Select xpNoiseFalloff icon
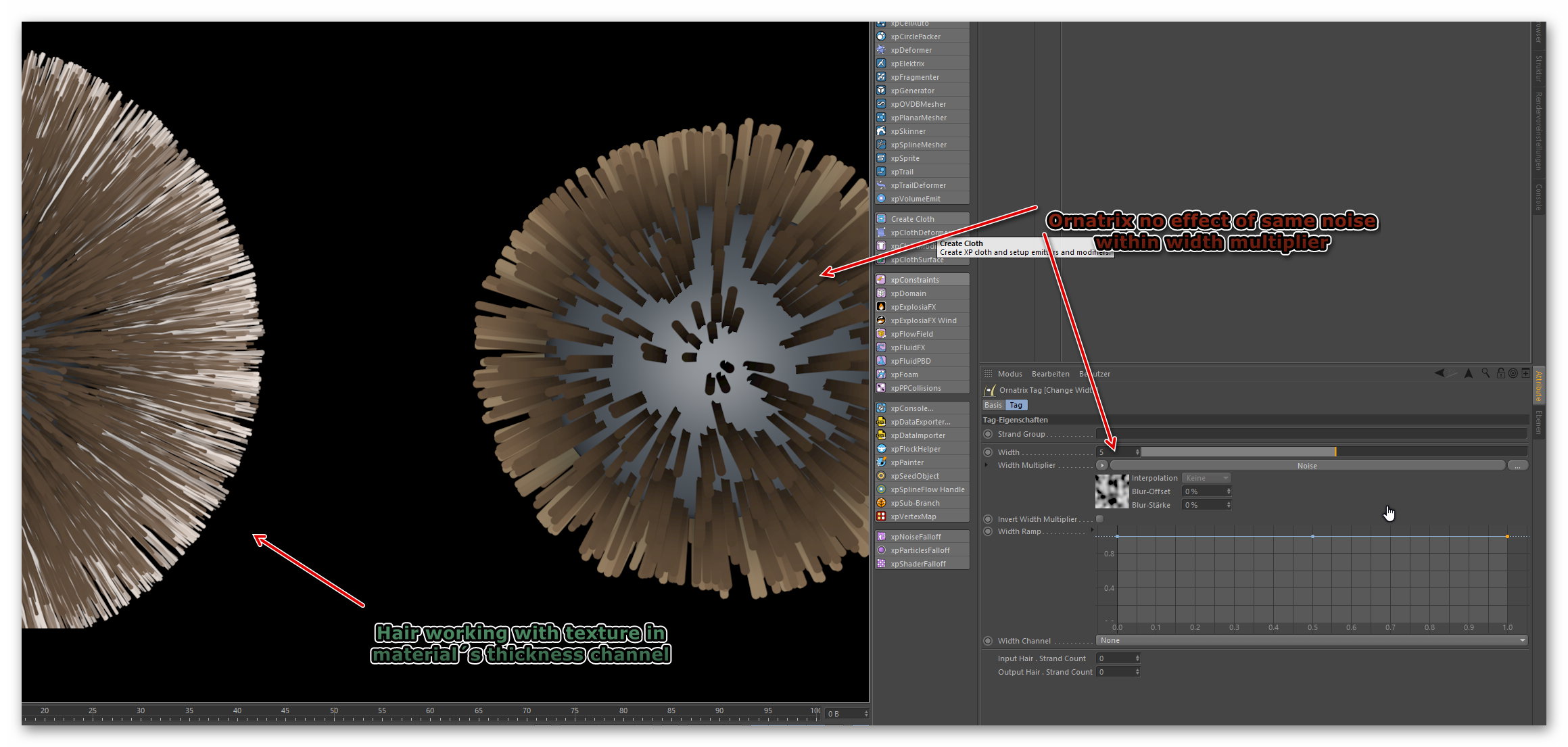The height and width of the screenshot is (747, 1568). (881, 537)
